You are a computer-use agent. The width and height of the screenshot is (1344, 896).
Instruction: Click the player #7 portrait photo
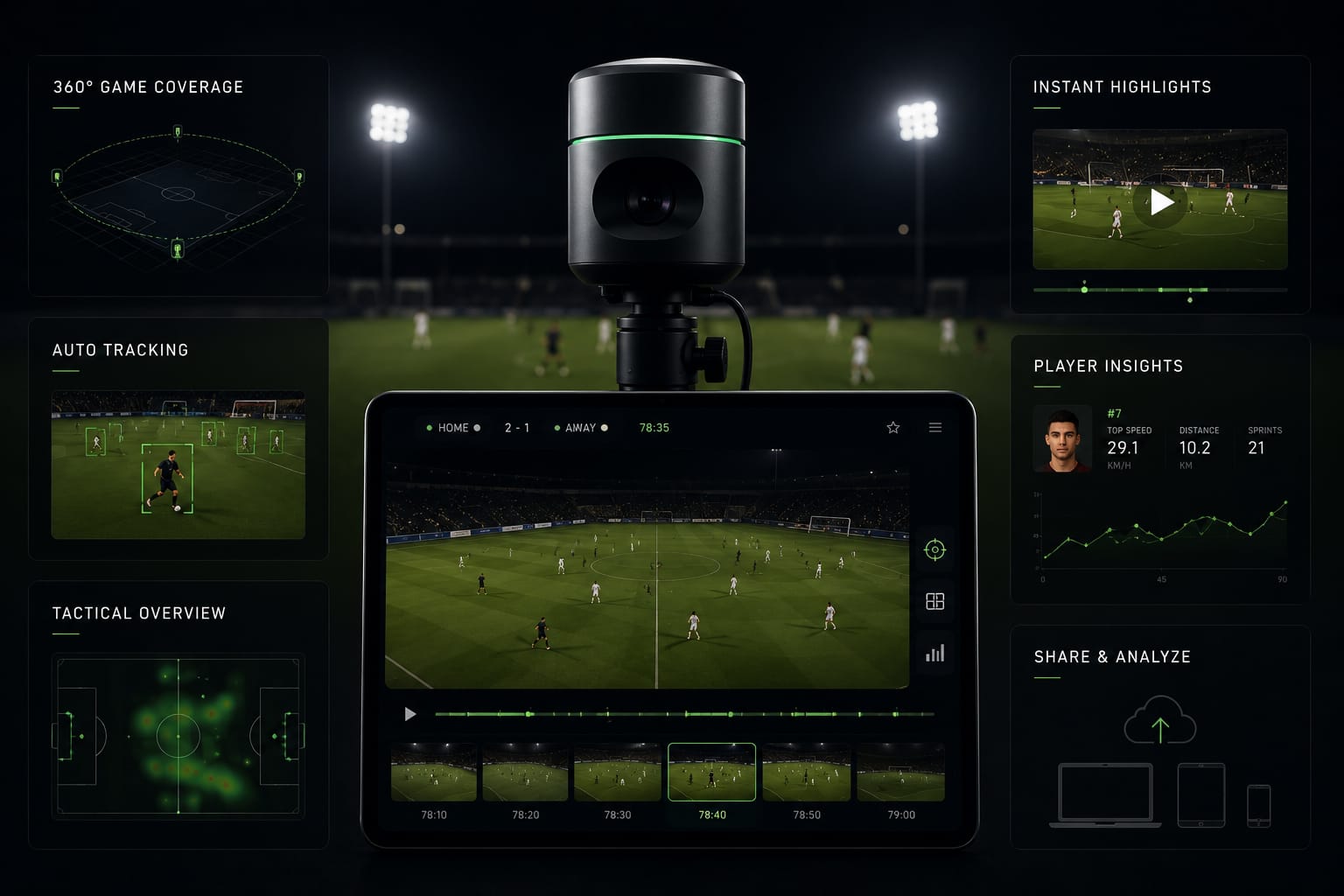click(1062, 438)
